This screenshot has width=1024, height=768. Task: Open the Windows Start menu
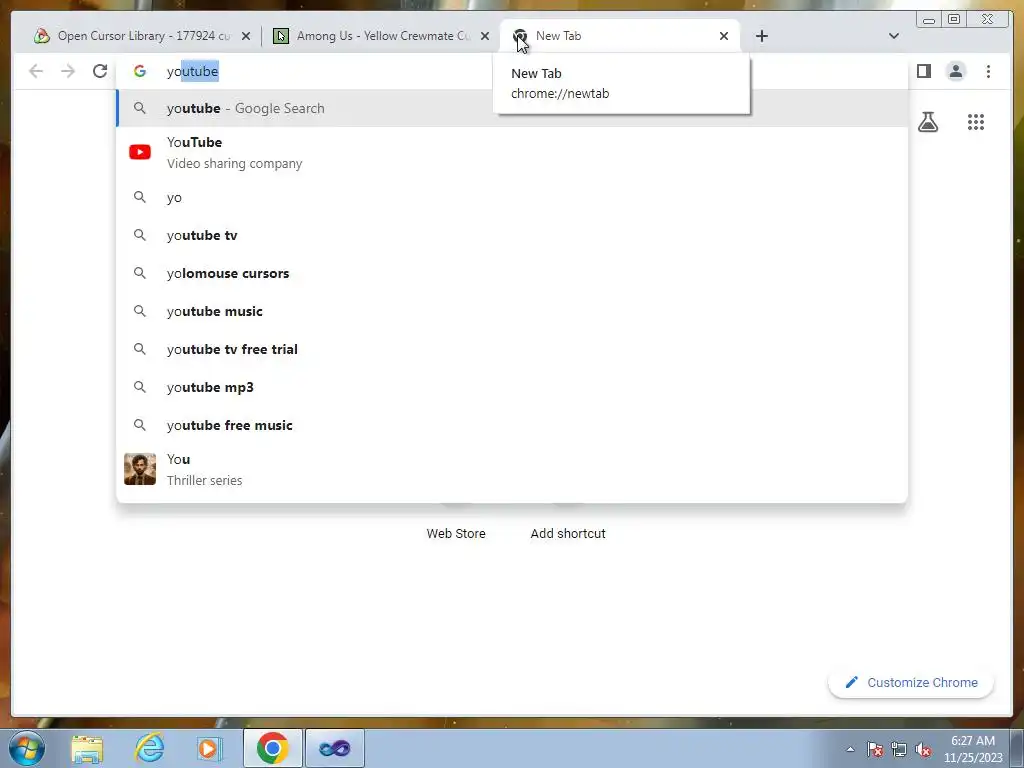click(x=27, y=748)
